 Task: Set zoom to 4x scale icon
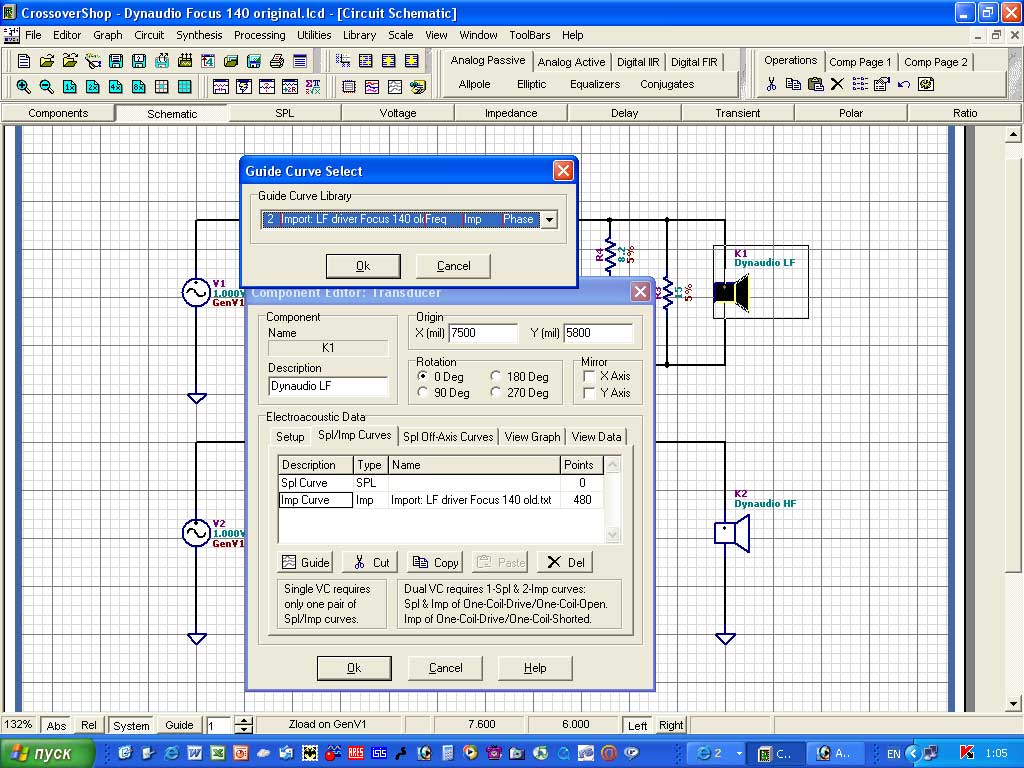115,86
